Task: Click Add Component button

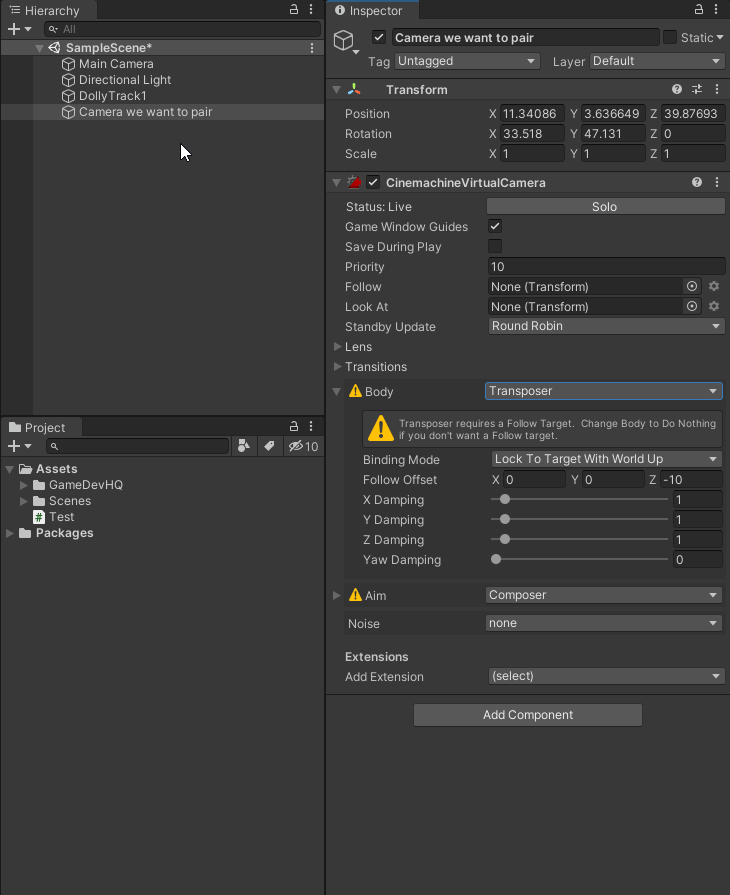Action: 528,715
